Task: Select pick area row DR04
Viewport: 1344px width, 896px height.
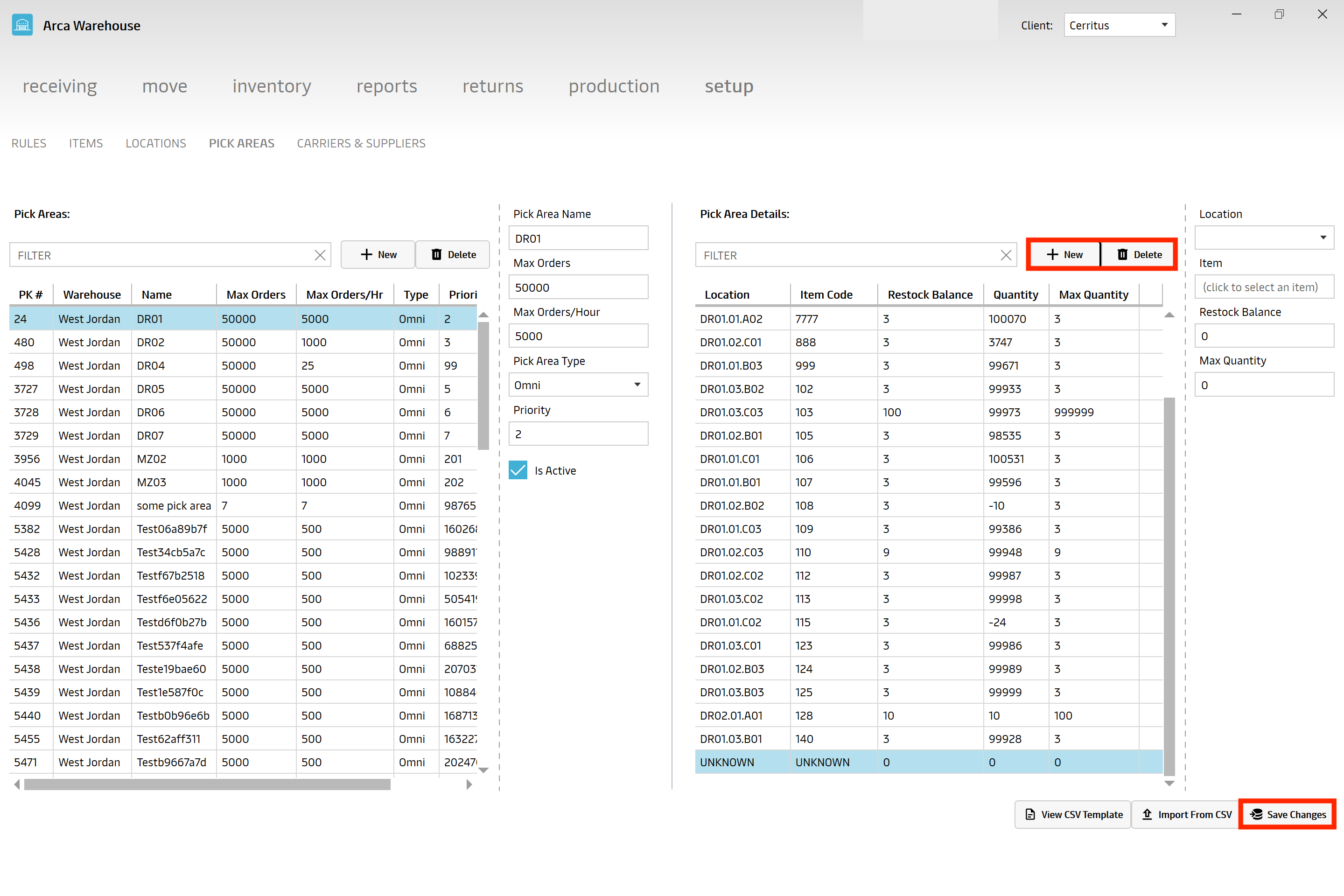Action: (243, 366)
